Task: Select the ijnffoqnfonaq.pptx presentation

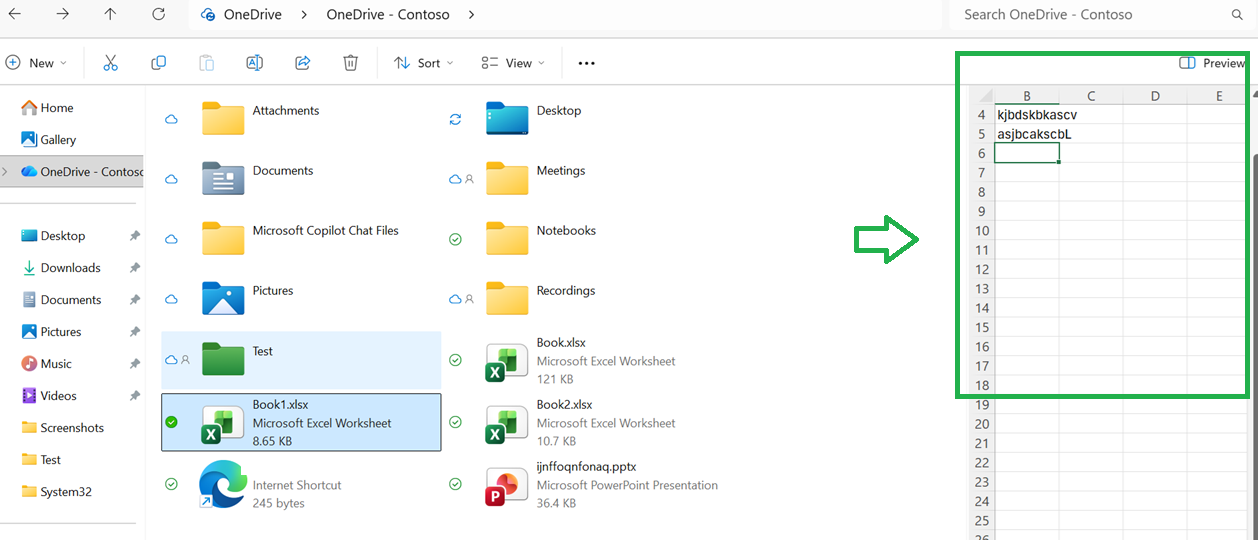Action: pos(584,484)
